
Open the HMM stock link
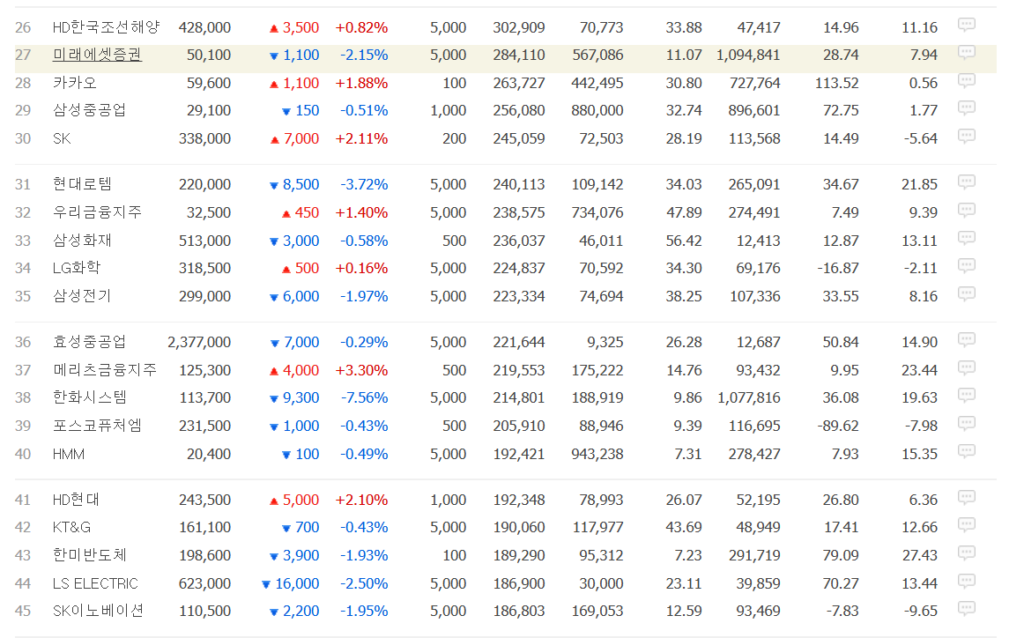[x=69, y=454]
